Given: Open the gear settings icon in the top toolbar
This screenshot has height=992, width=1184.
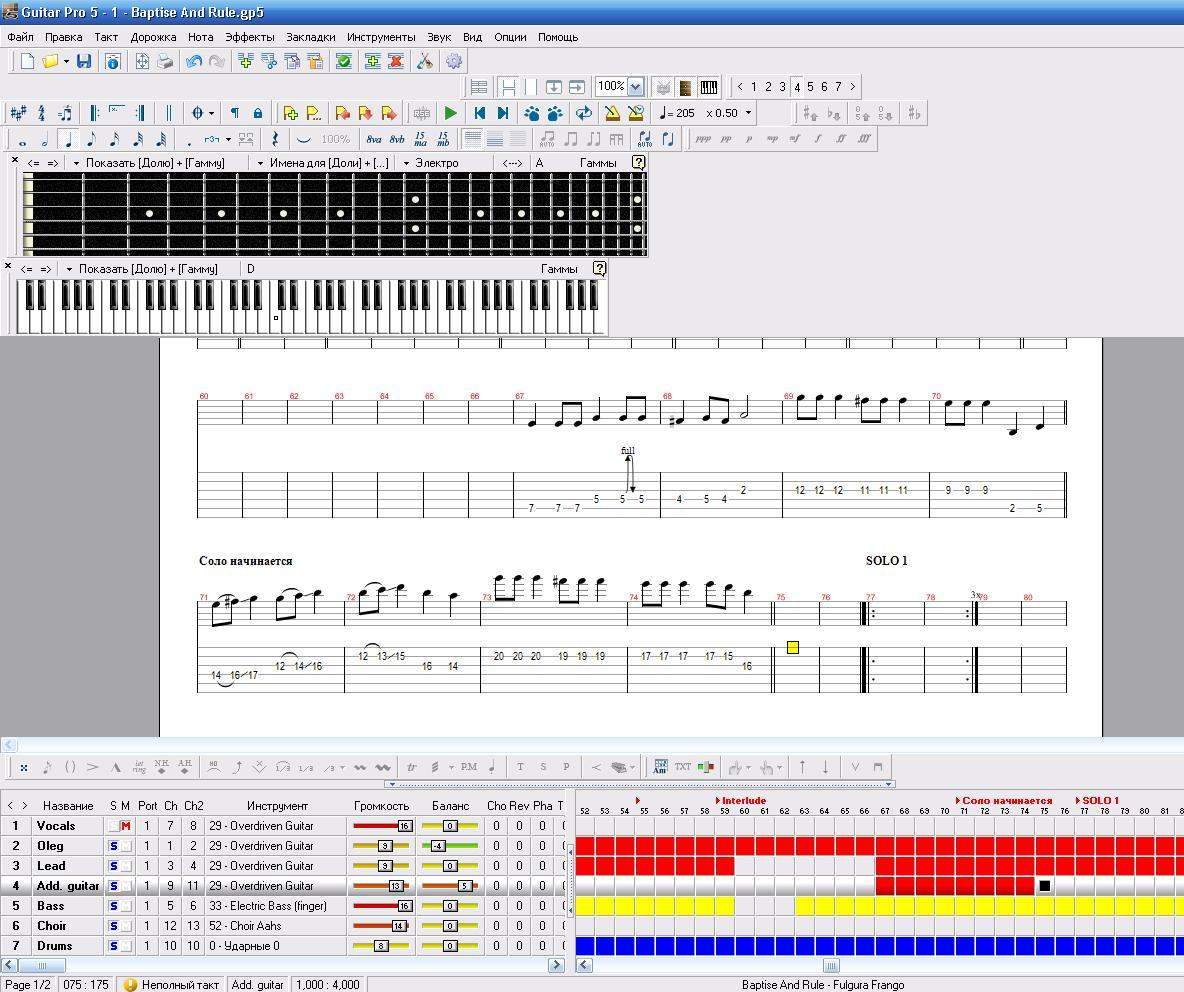Looking at the screenshot, I should click(454, 61).
